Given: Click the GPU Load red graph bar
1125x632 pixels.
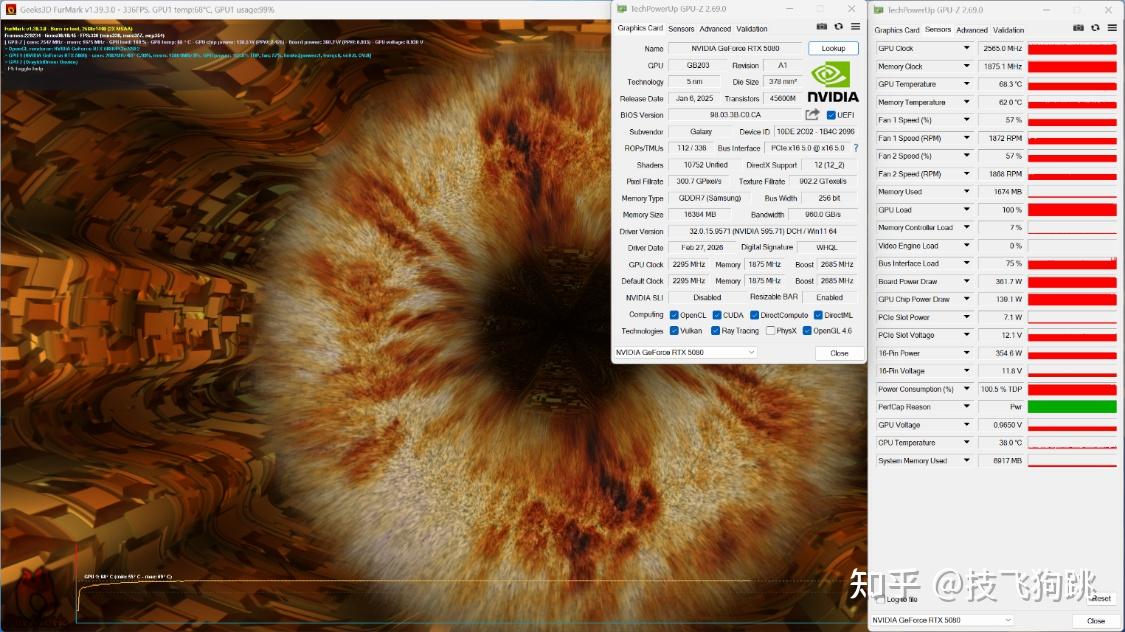Looking at the screenshot, I should pos(1072,209).
